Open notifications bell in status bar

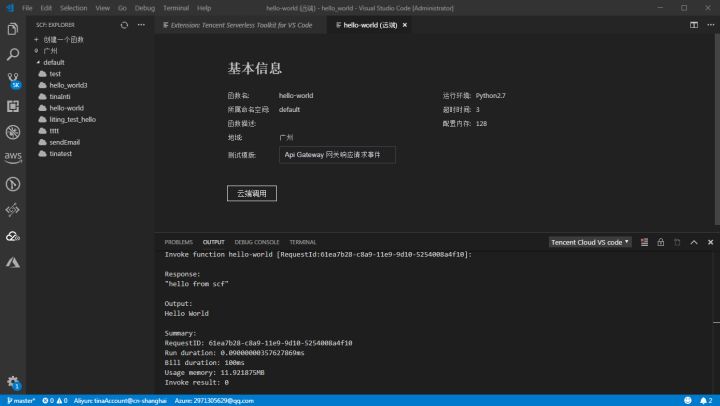(706, 400)
